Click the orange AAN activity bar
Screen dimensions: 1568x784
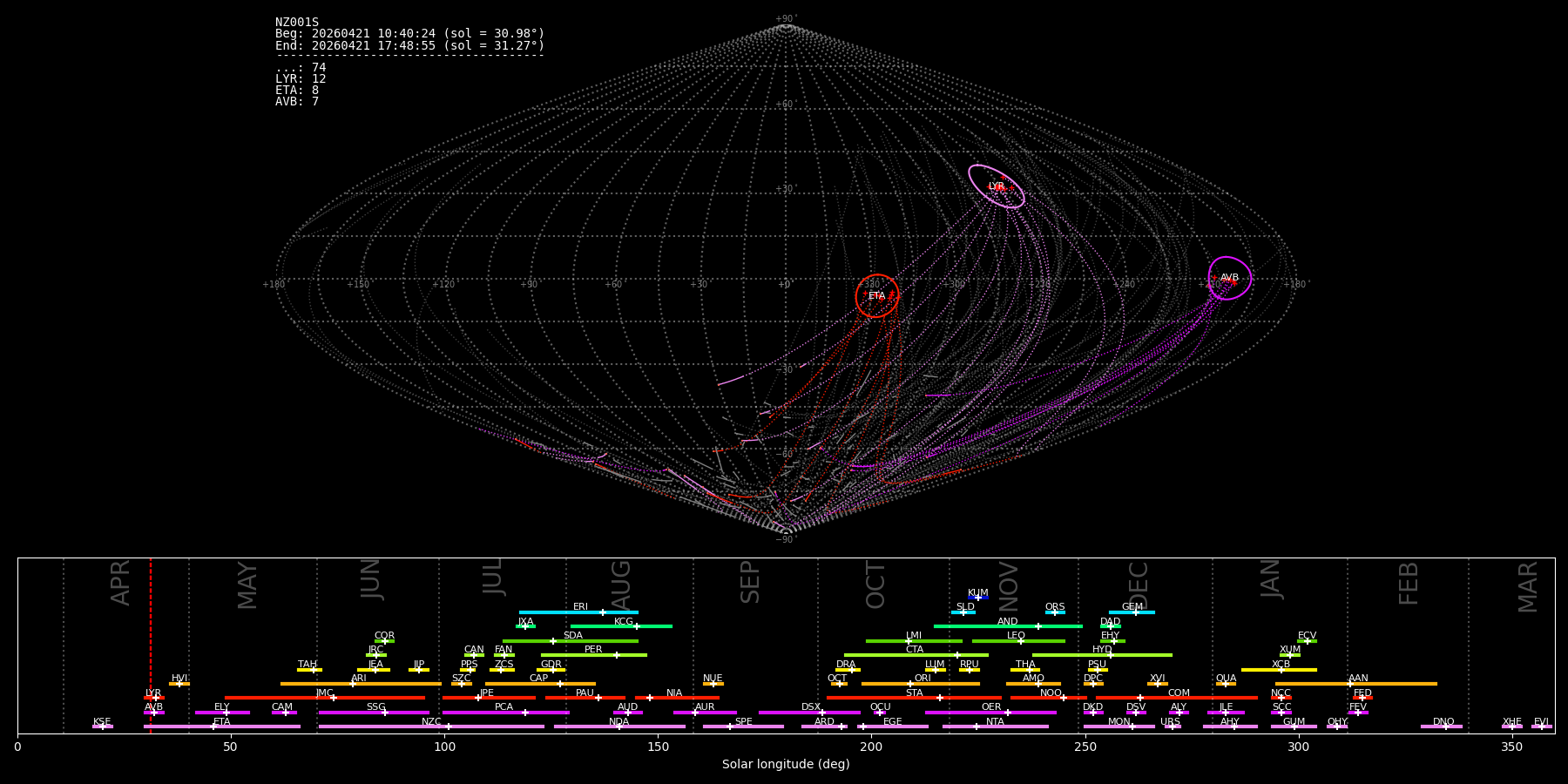[1356, 684]
